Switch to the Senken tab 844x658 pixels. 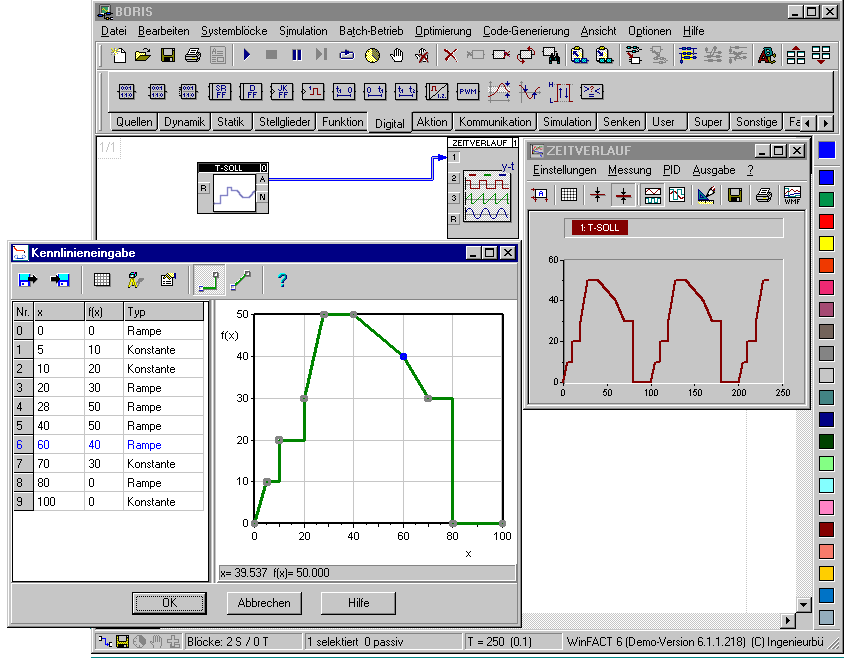point(622,122)
